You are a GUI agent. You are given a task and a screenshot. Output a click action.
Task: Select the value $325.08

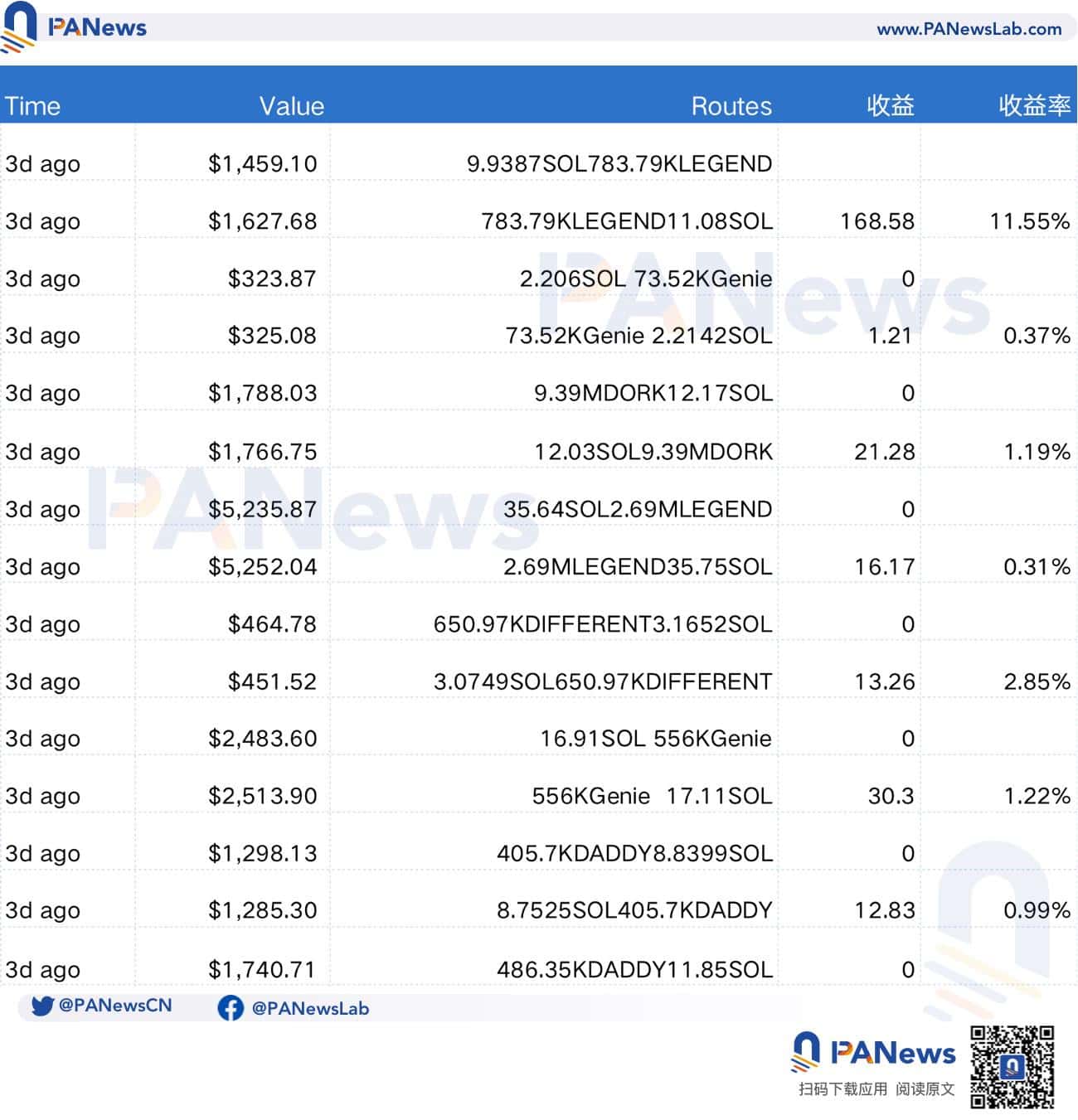(272, 336)
